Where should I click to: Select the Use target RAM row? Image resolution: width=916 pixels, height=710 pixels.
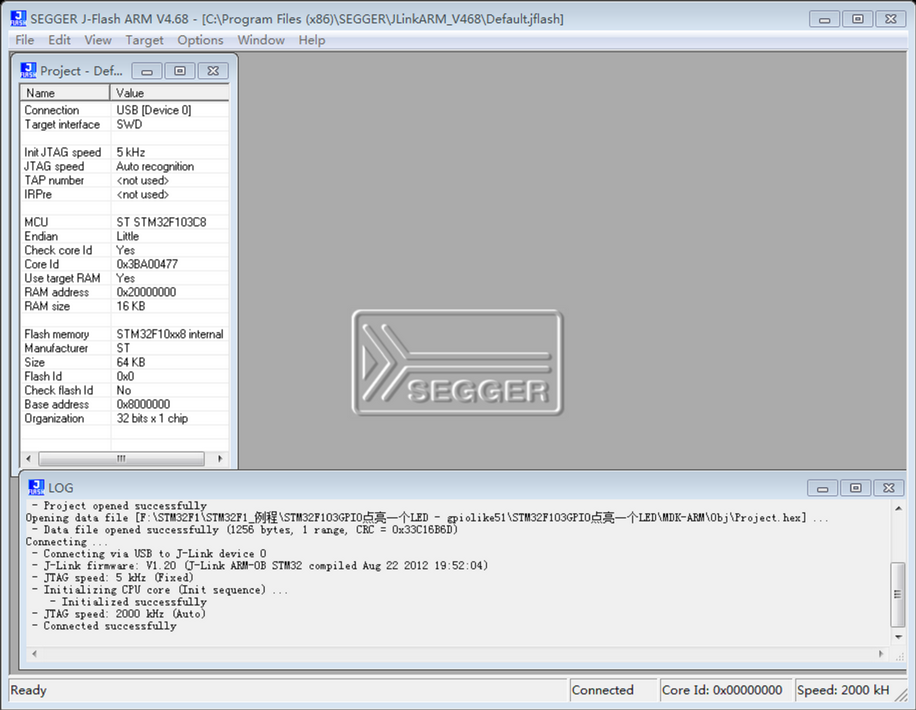(x=124, y=278)
